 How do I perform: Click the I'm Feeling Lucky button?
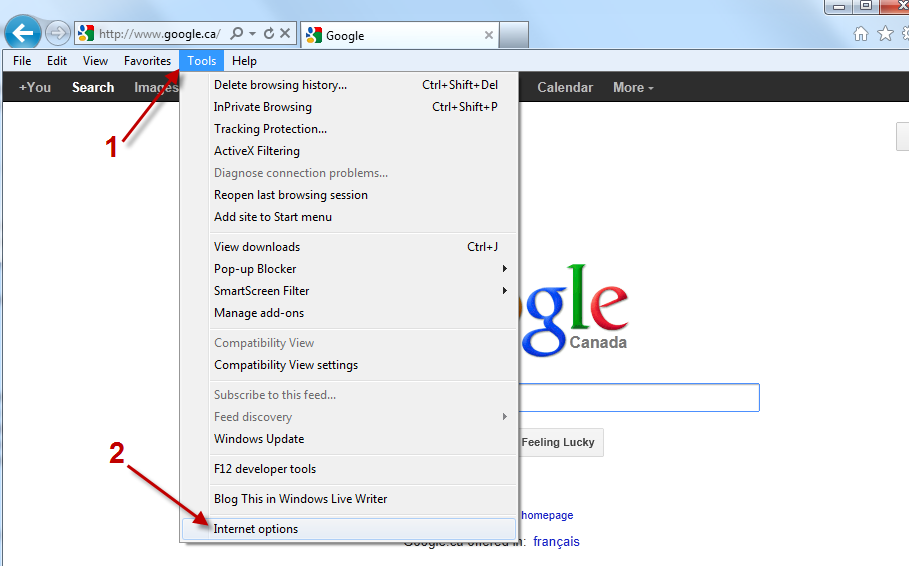pos(561,442)
